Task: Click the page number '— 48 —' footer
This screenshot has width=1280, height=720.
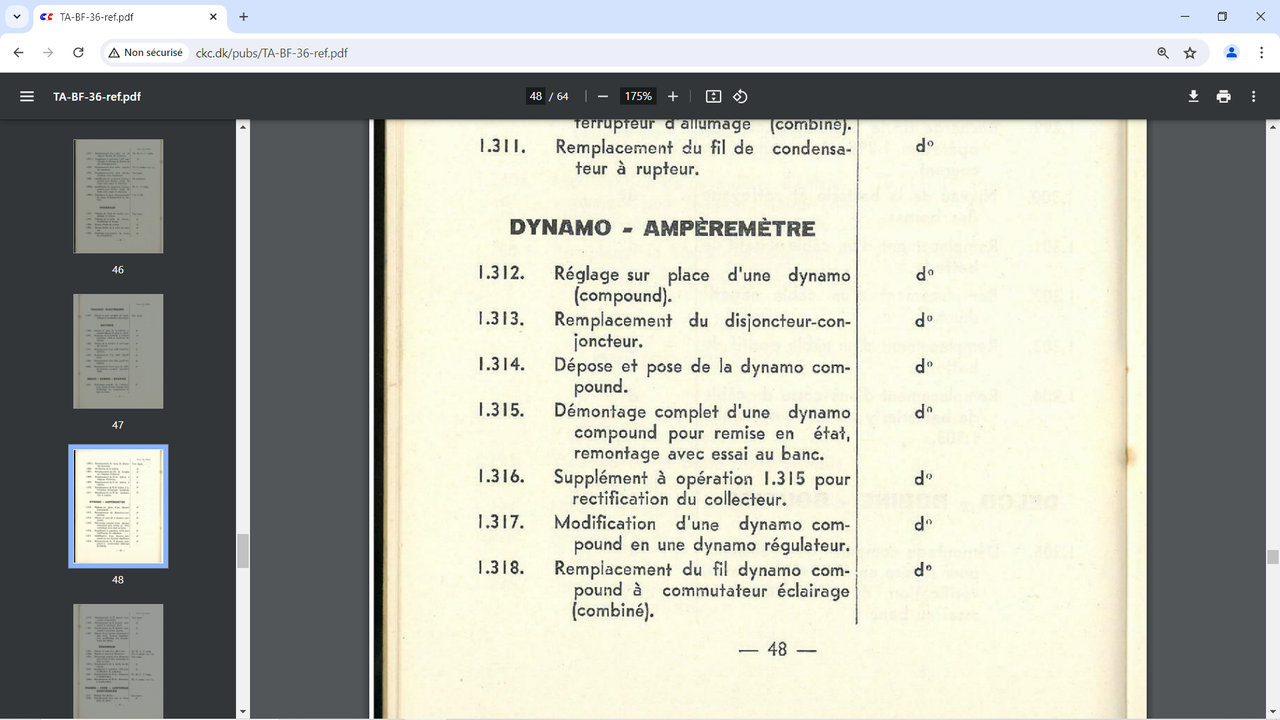Action: coord(777,650)
